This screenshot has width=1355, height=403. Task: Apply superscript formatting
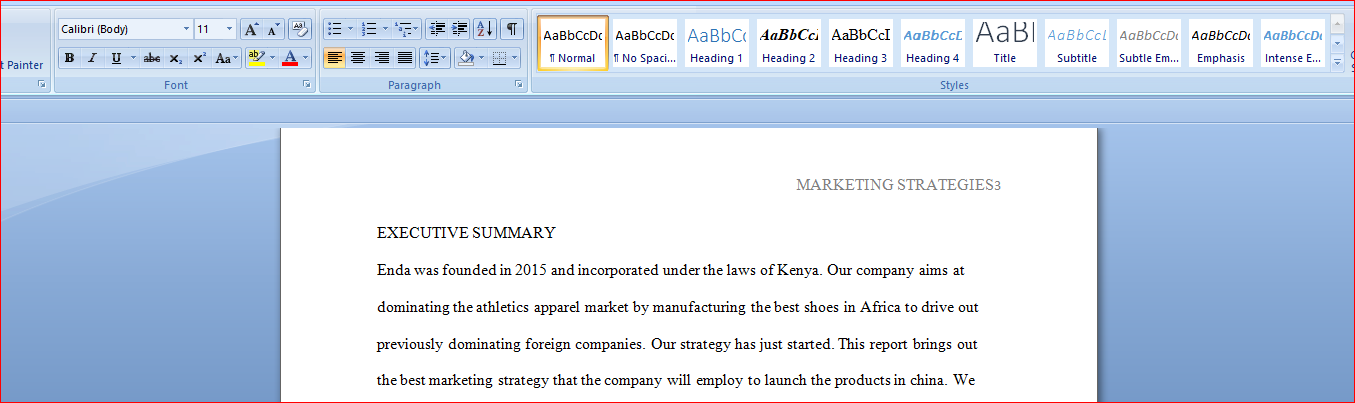coord(199,58)
